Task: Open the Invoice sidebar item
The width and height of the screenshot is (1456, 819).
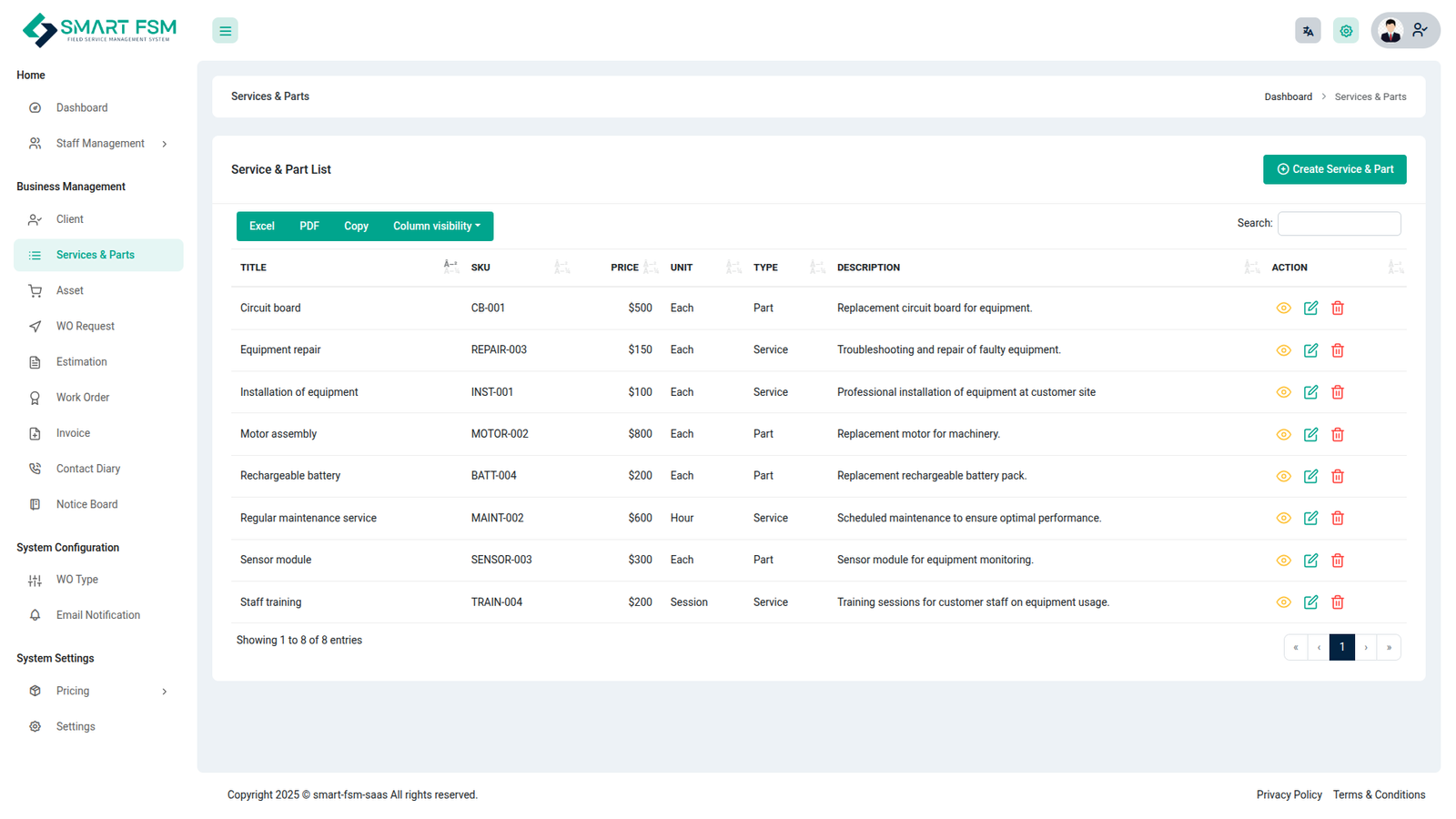Action: pos(73,434)
